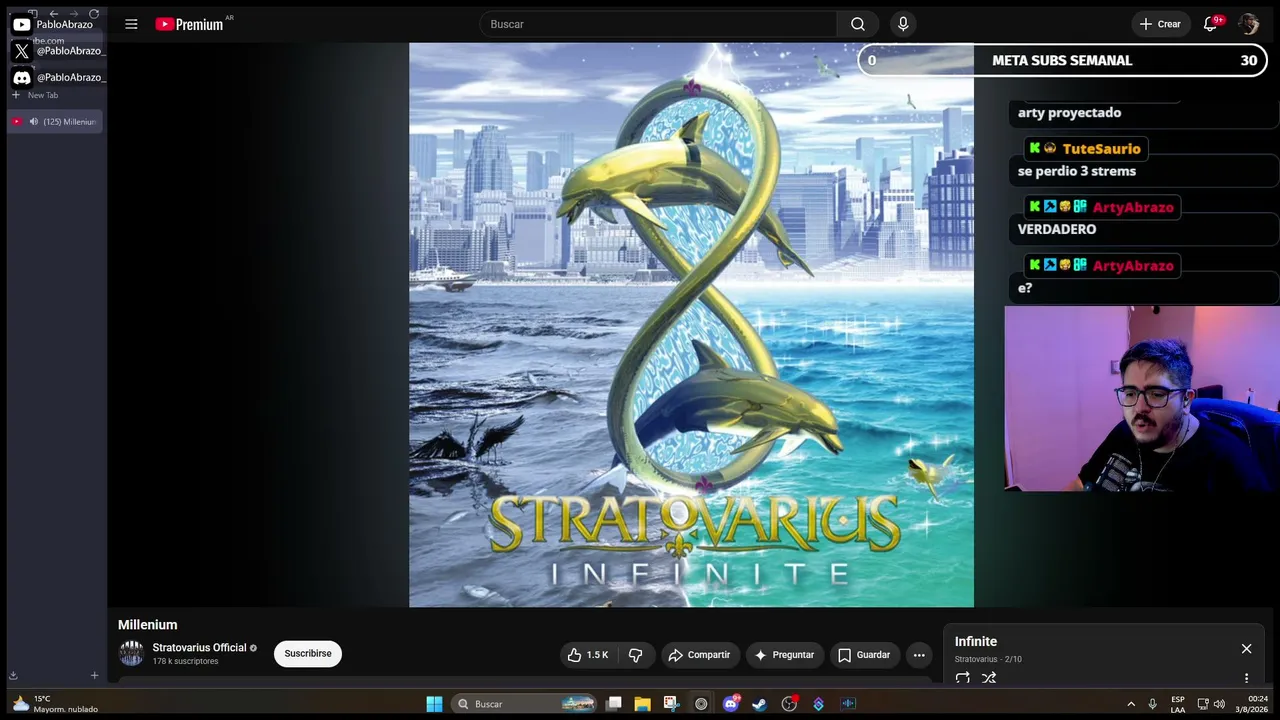This screenshot has height=720, width=1280.
Task: Mute the Millenium tab speaker icon
Action: 33,122
